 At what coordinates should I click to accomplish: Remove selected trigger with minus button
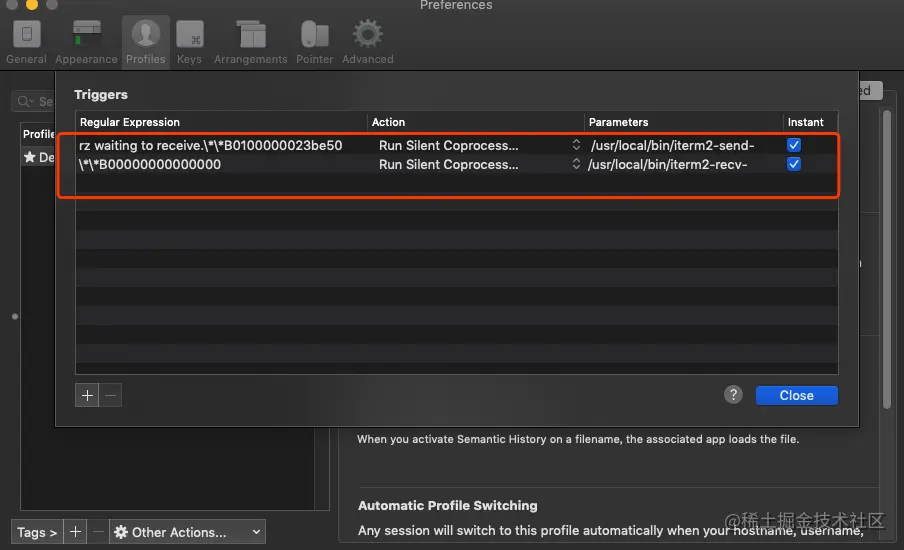tap(111, 395)
